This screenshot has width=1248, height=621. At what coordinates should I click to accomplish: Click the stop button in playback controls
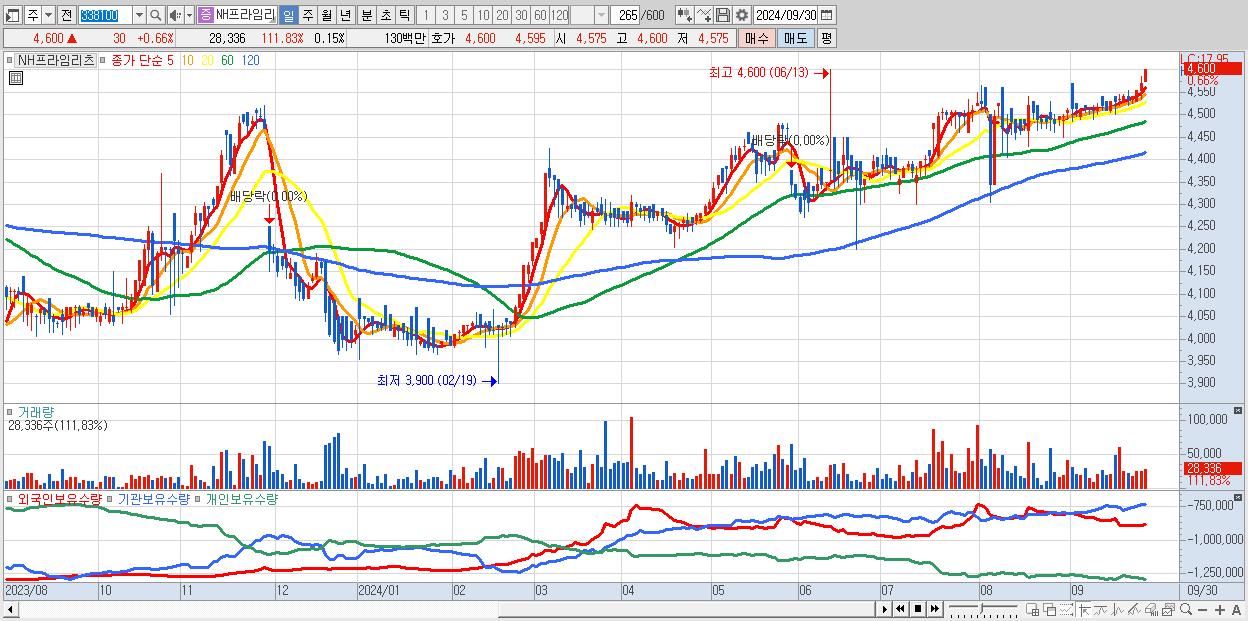[917, 609]
